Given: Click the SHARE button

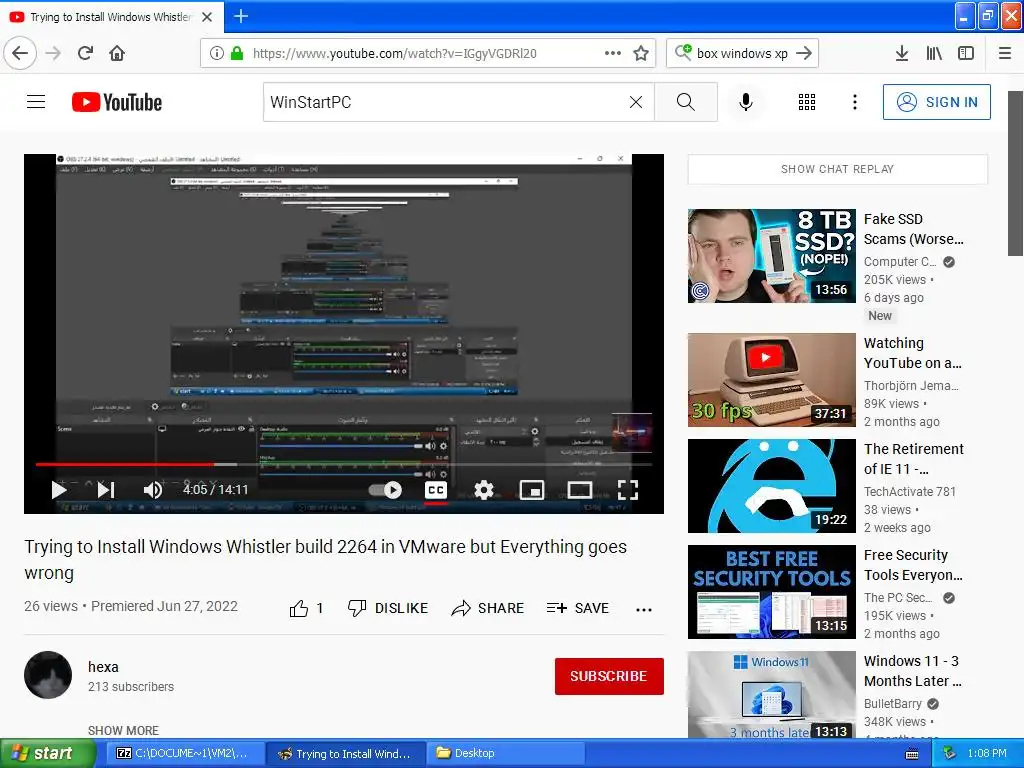Looking at the screenshot, I should [x=487, y=609].
